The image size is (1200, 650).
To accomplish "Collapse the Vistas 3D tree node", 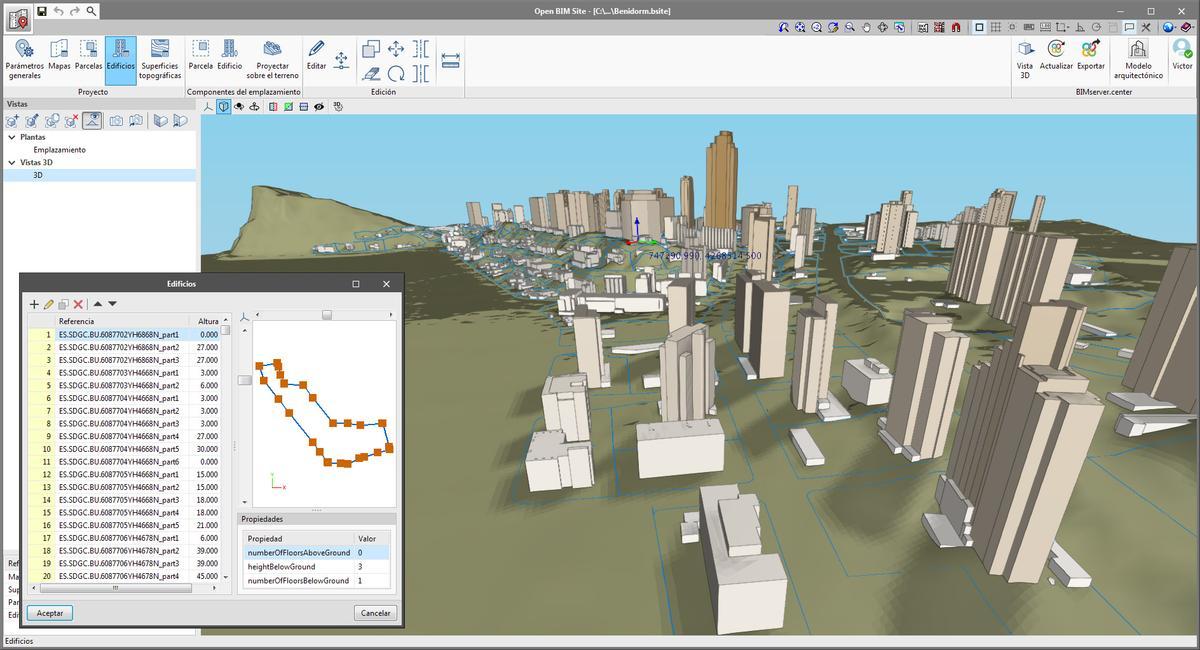I will click(14, 162).
